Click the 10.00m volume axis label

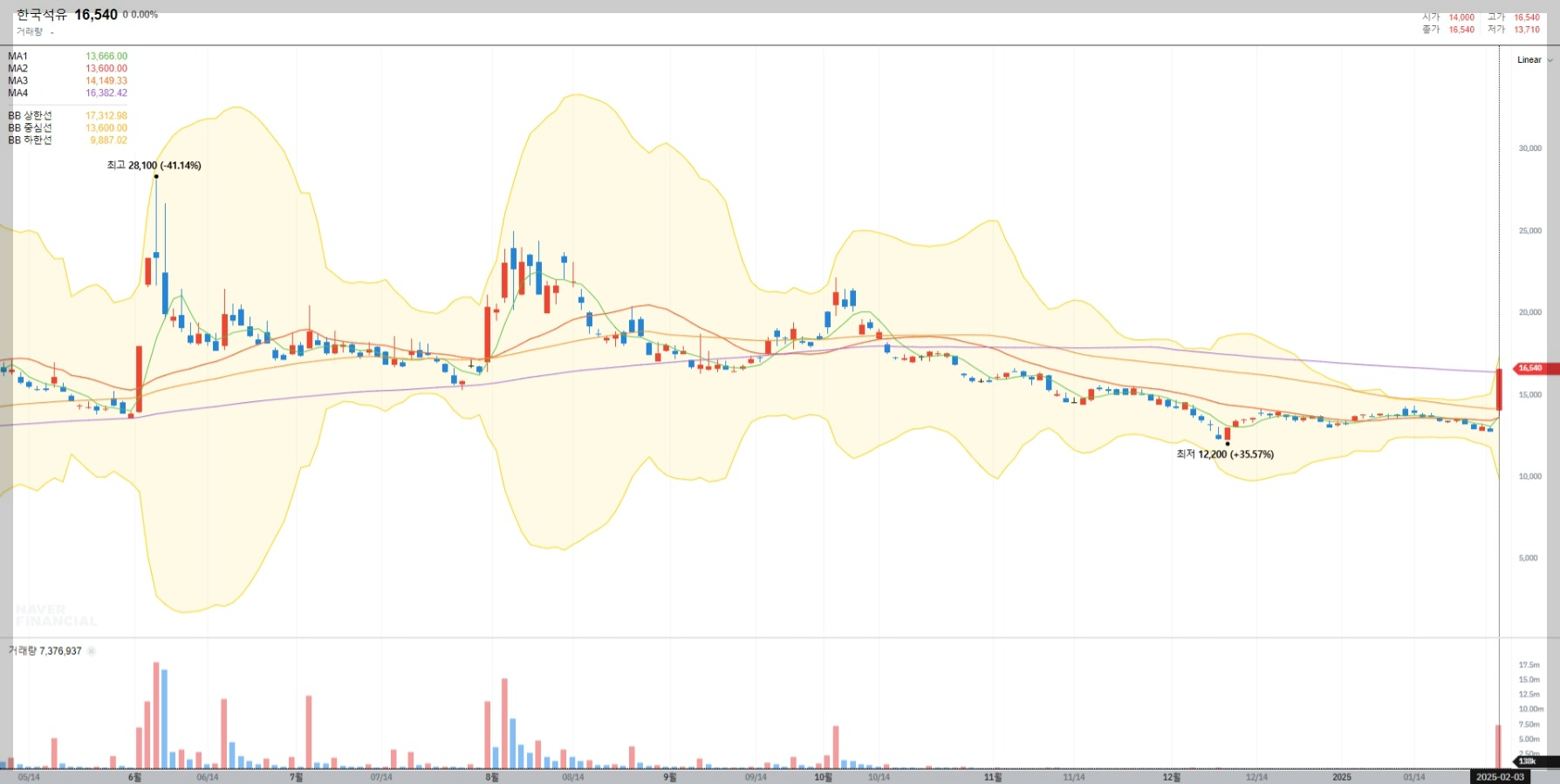point(1531,709)
